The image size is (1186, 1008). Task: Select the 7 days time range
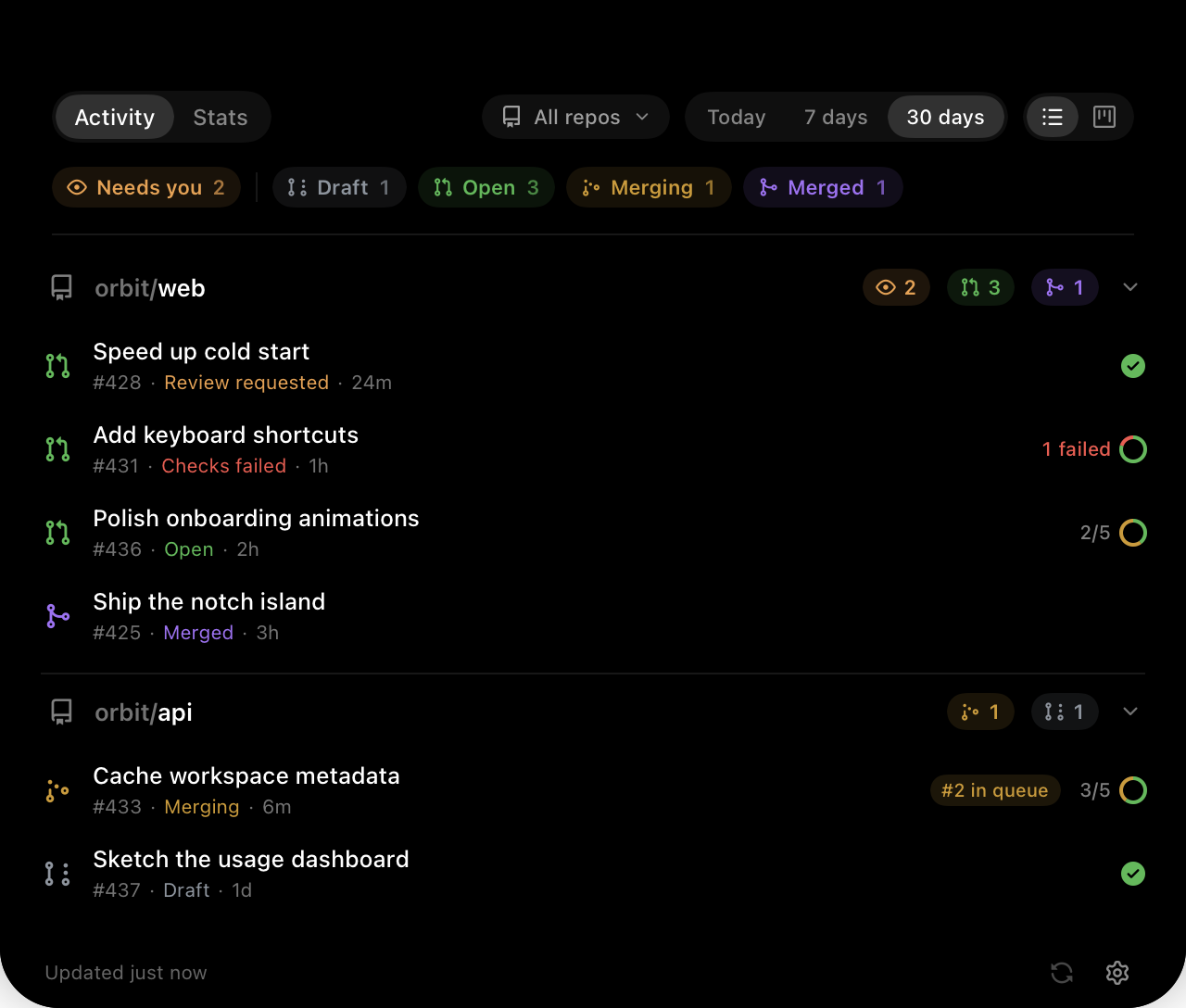836,117
